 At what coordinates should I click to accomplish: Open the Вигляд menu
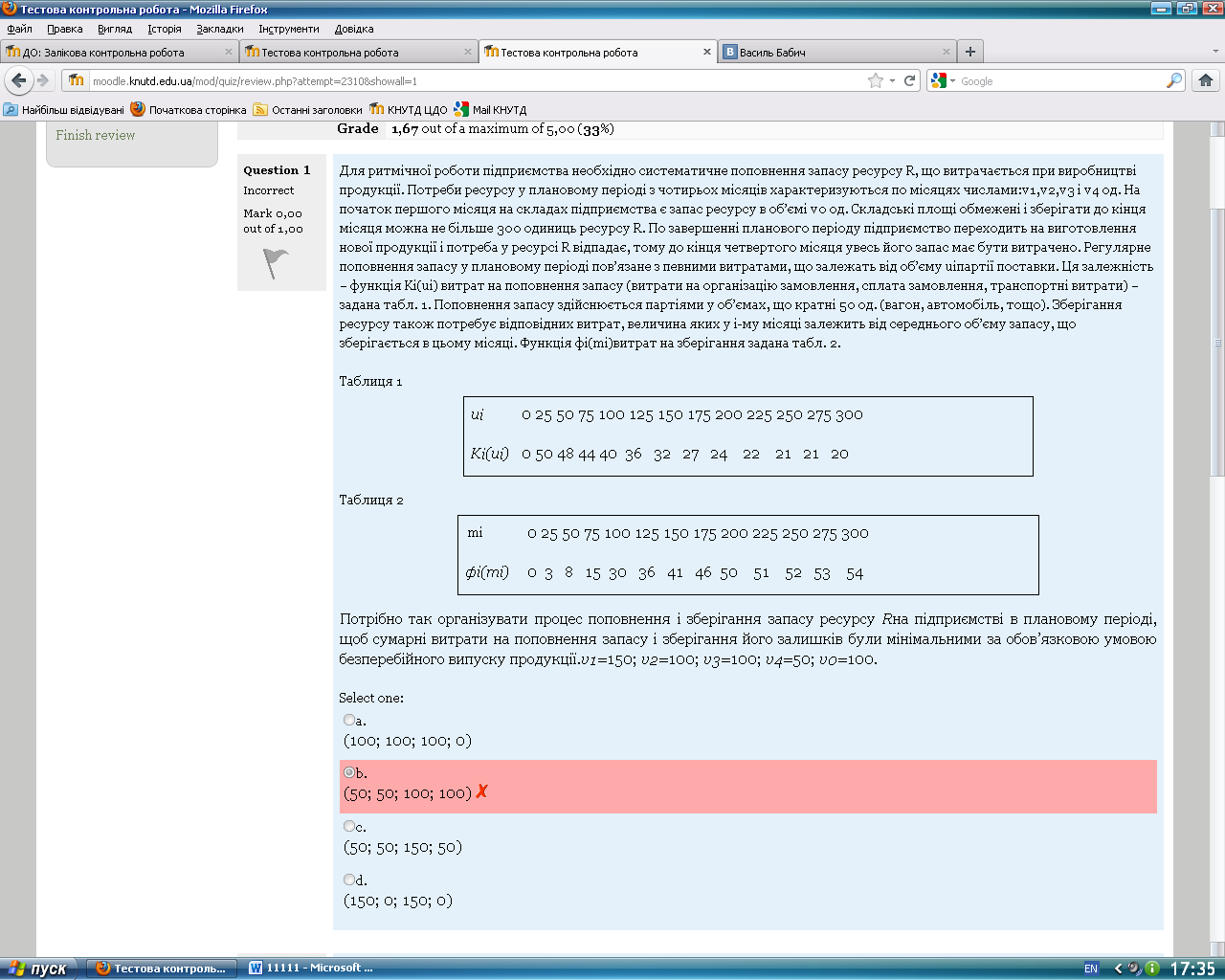(x=115, y=29)
